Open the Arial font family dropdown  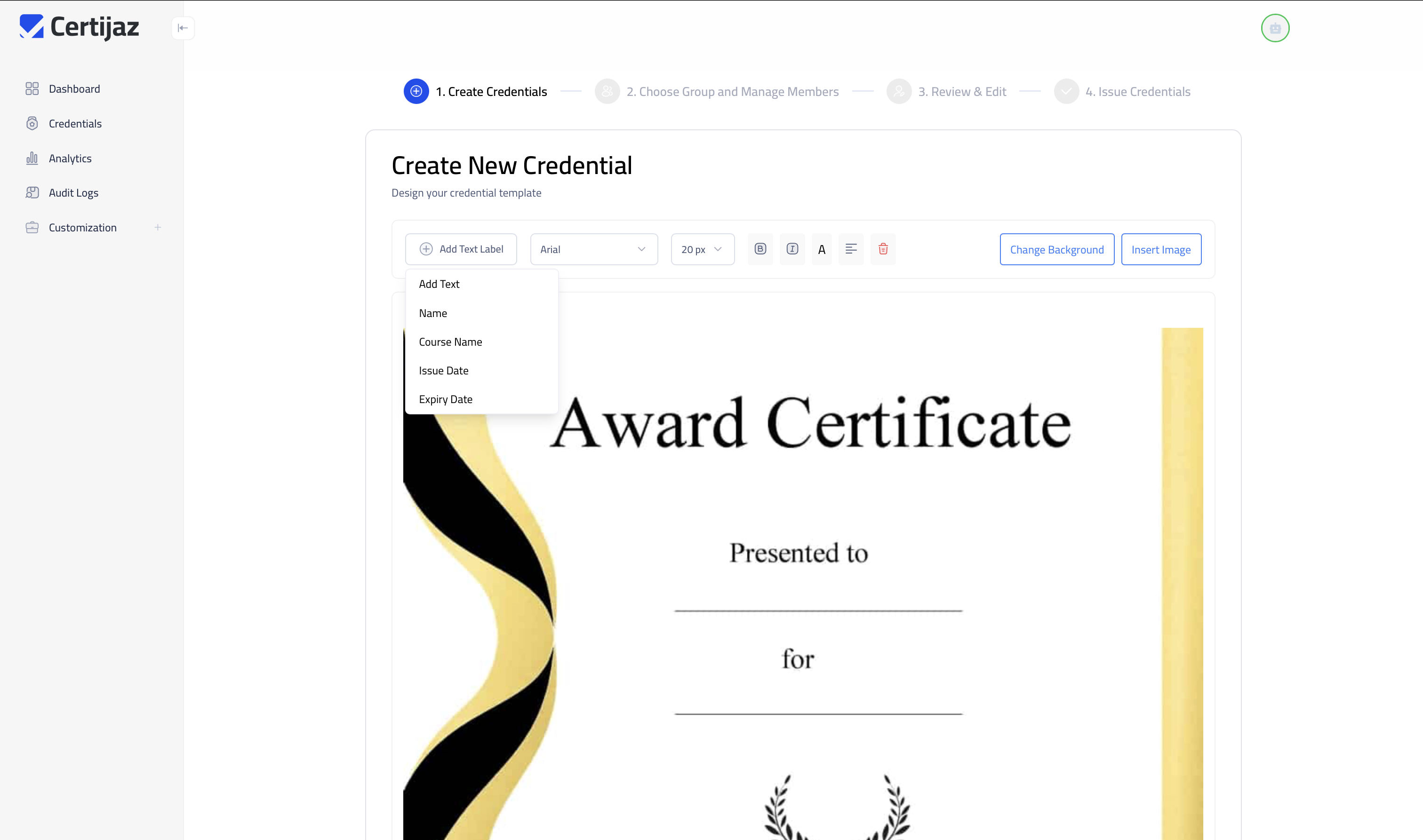coord(593,249)
